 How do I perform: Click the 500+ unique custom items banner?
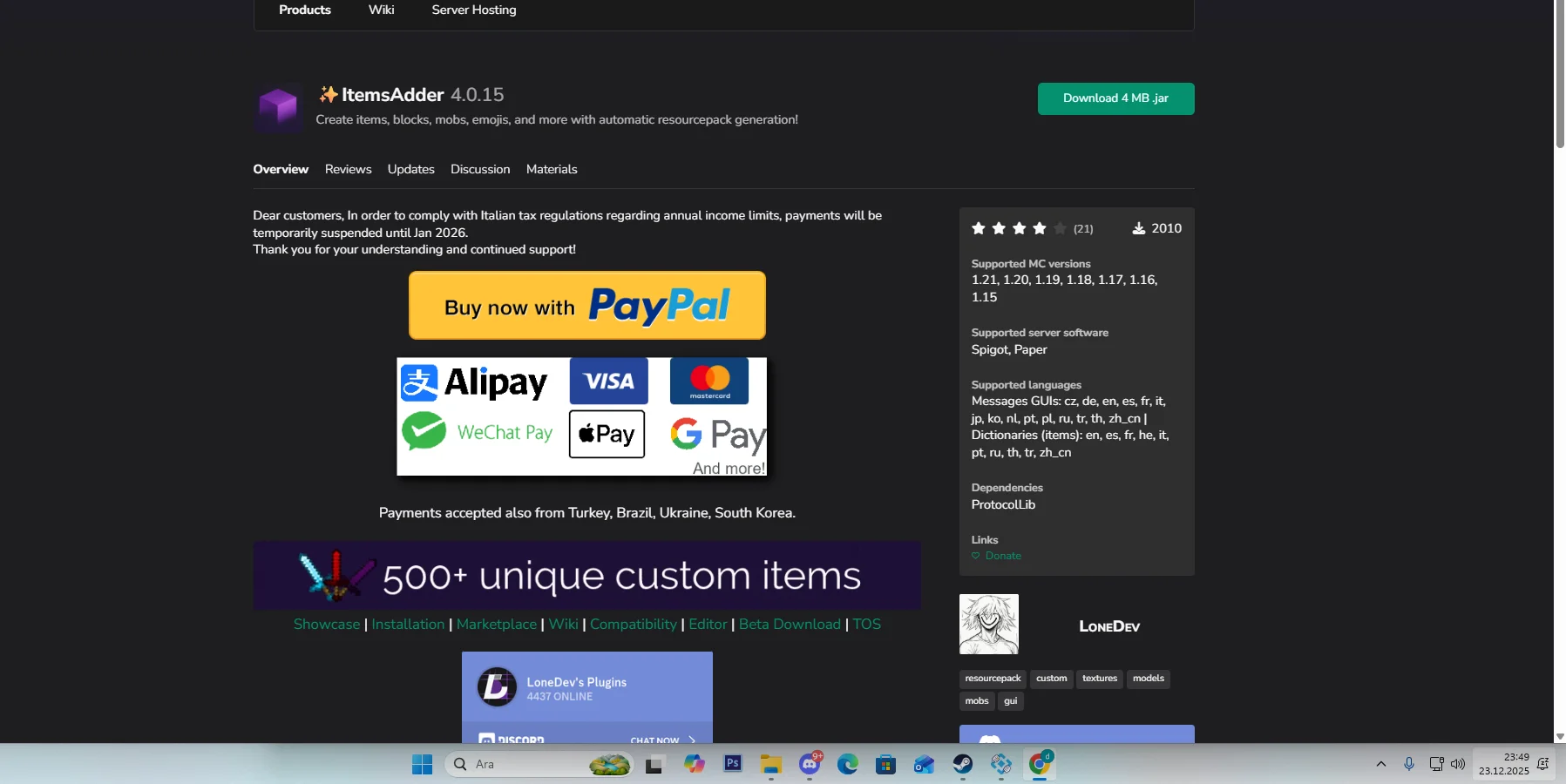point(587,576)
